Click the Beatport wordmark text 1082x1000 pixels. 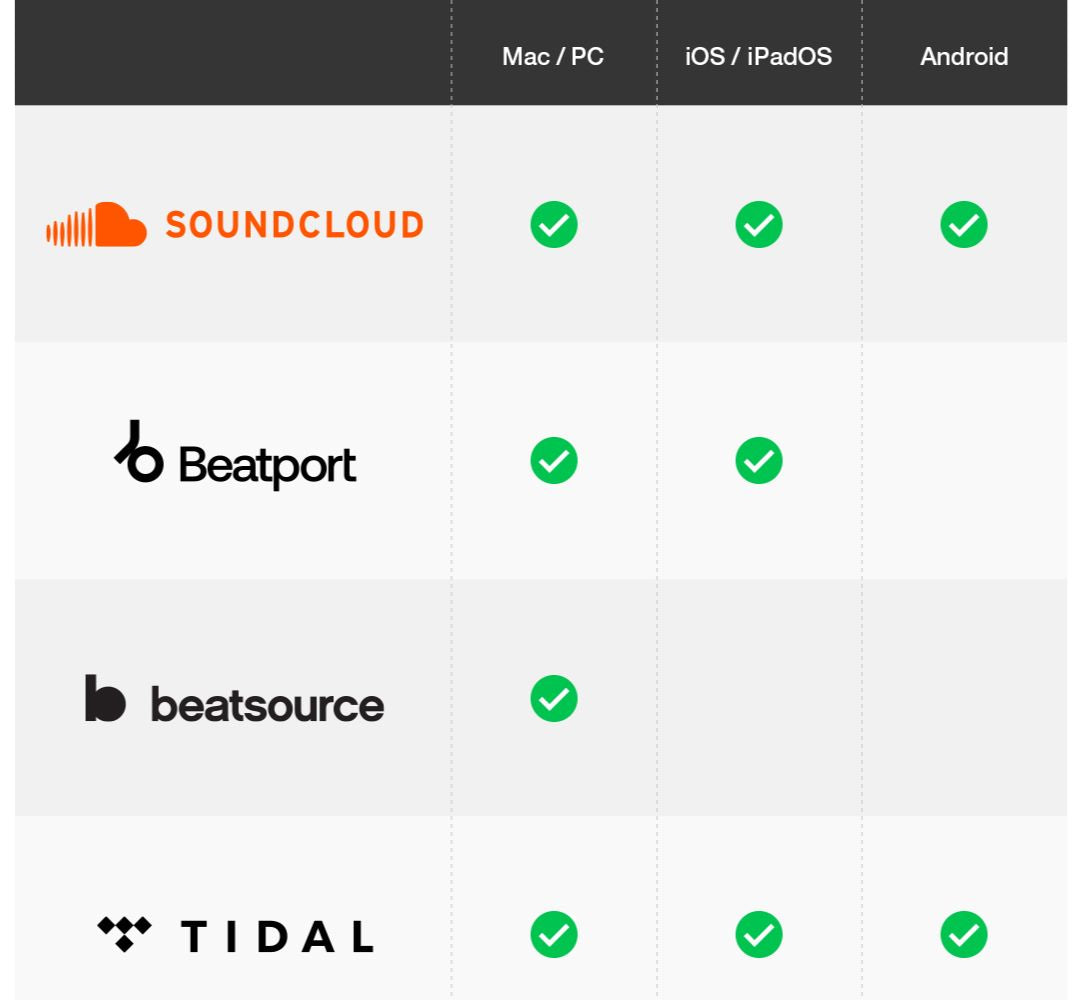267,465
